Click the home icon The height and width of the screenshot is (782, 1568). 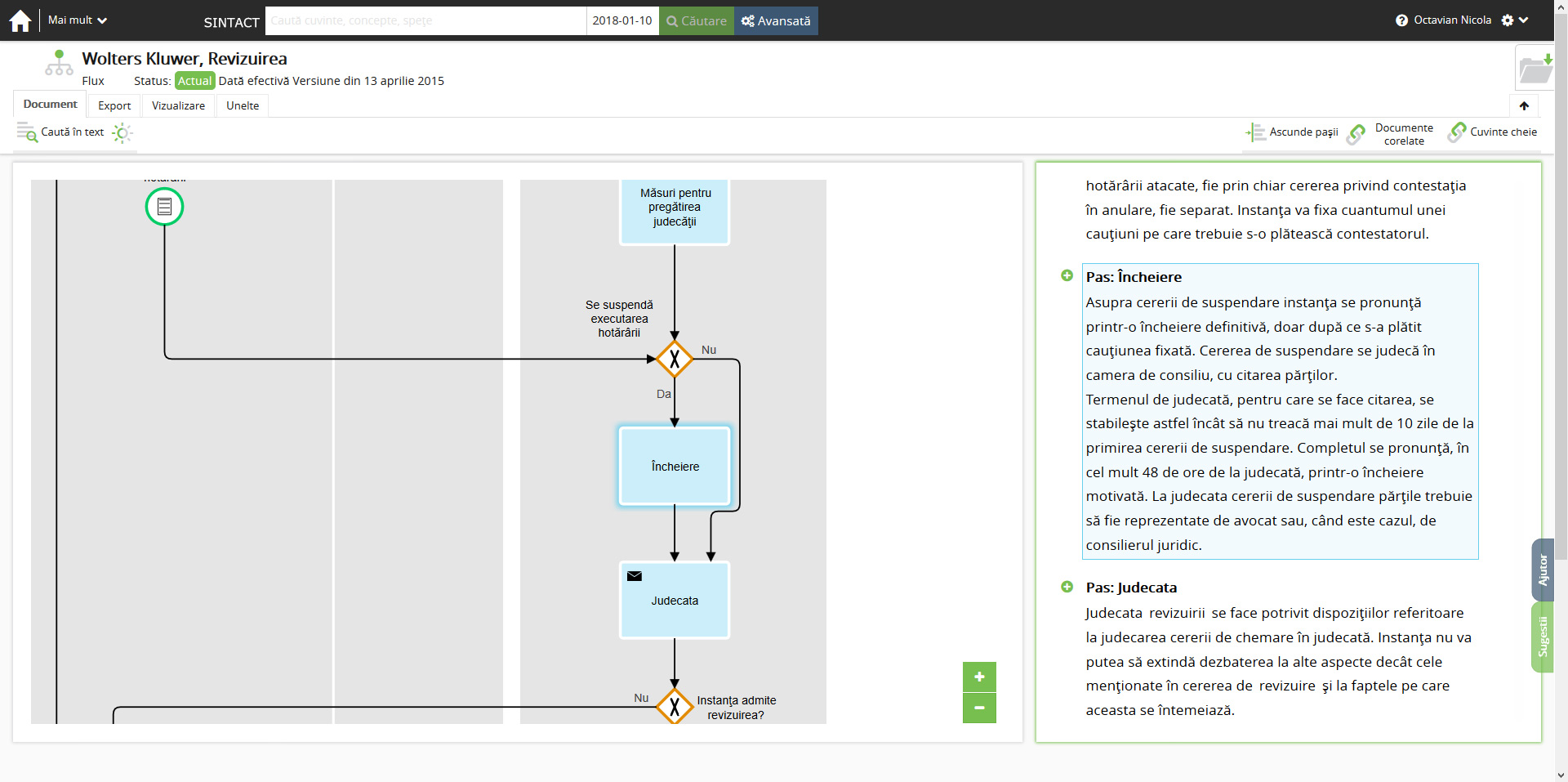pos(20,20)
